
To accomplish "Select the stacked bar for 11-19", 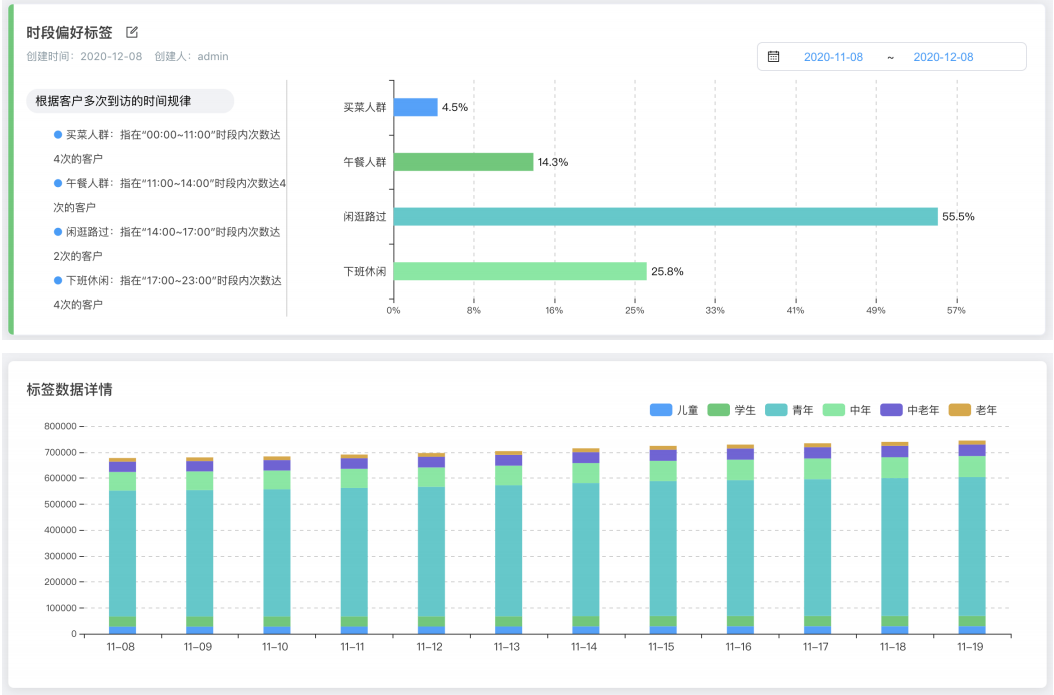I will [971, 540].
